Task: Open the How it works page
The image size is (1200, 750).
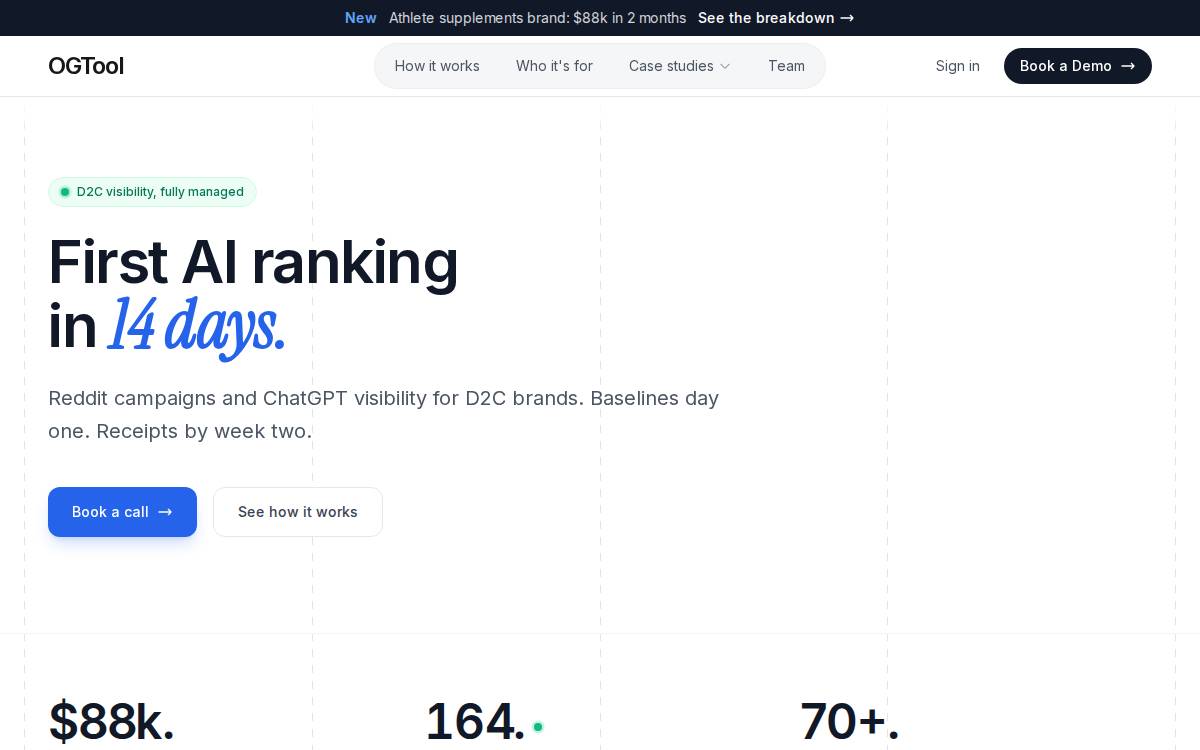Action: click(437, 66)
